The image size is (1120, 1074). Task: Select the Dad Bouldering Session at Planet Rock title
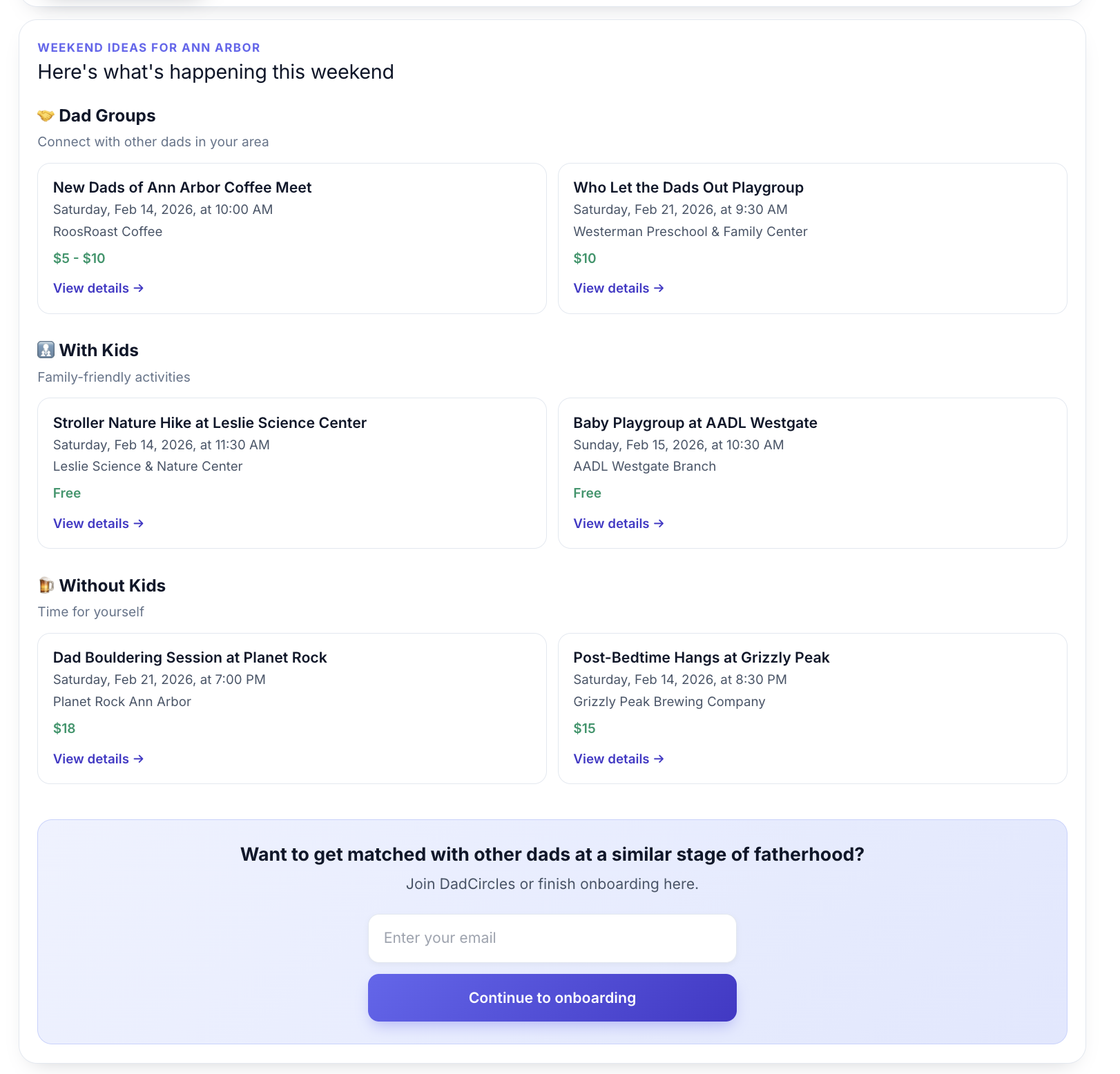click(x=190, y=657)
